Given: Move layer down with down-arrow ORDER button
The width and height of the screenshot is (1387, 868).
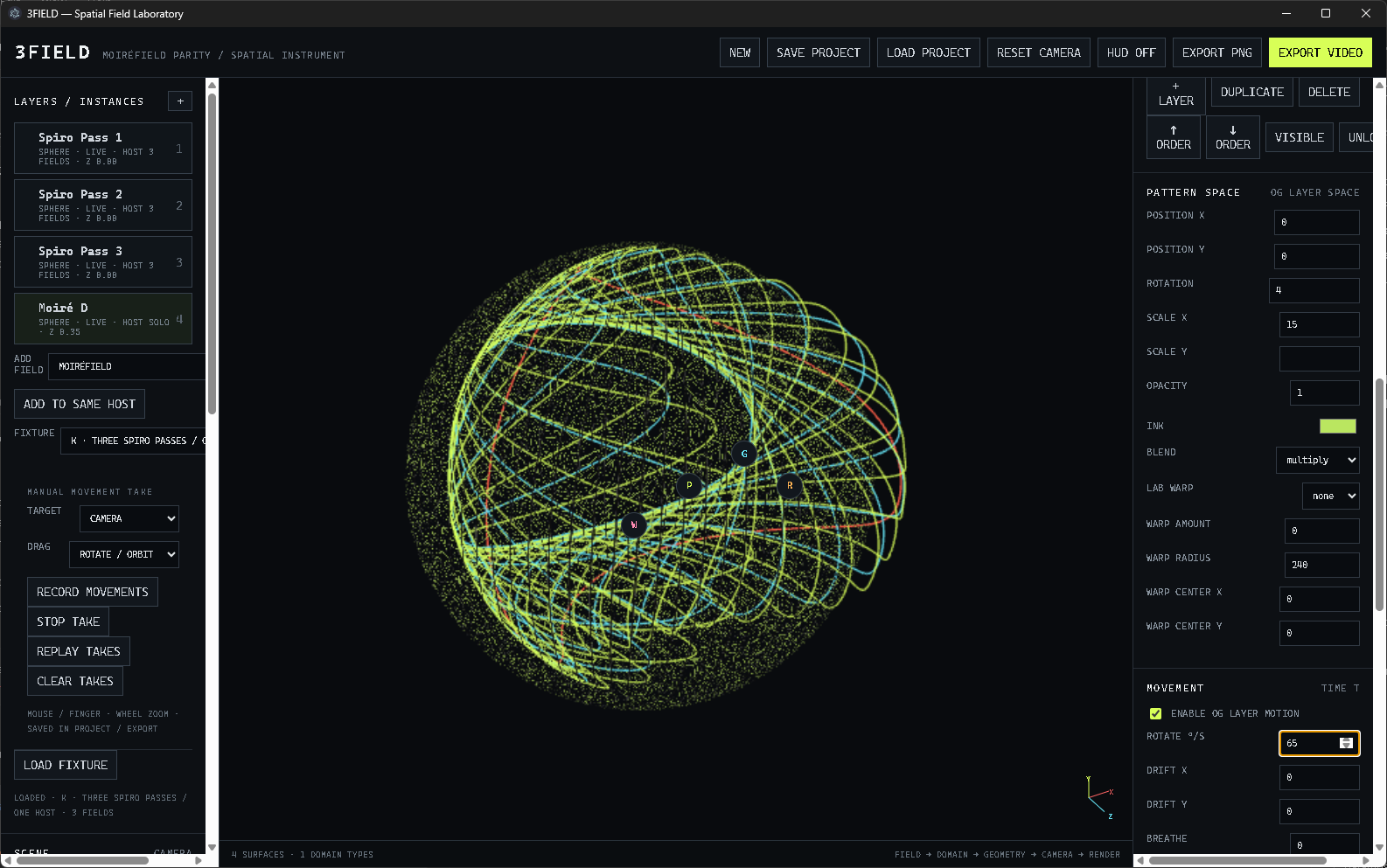Looking at the screenshot, I should 1233,137.
